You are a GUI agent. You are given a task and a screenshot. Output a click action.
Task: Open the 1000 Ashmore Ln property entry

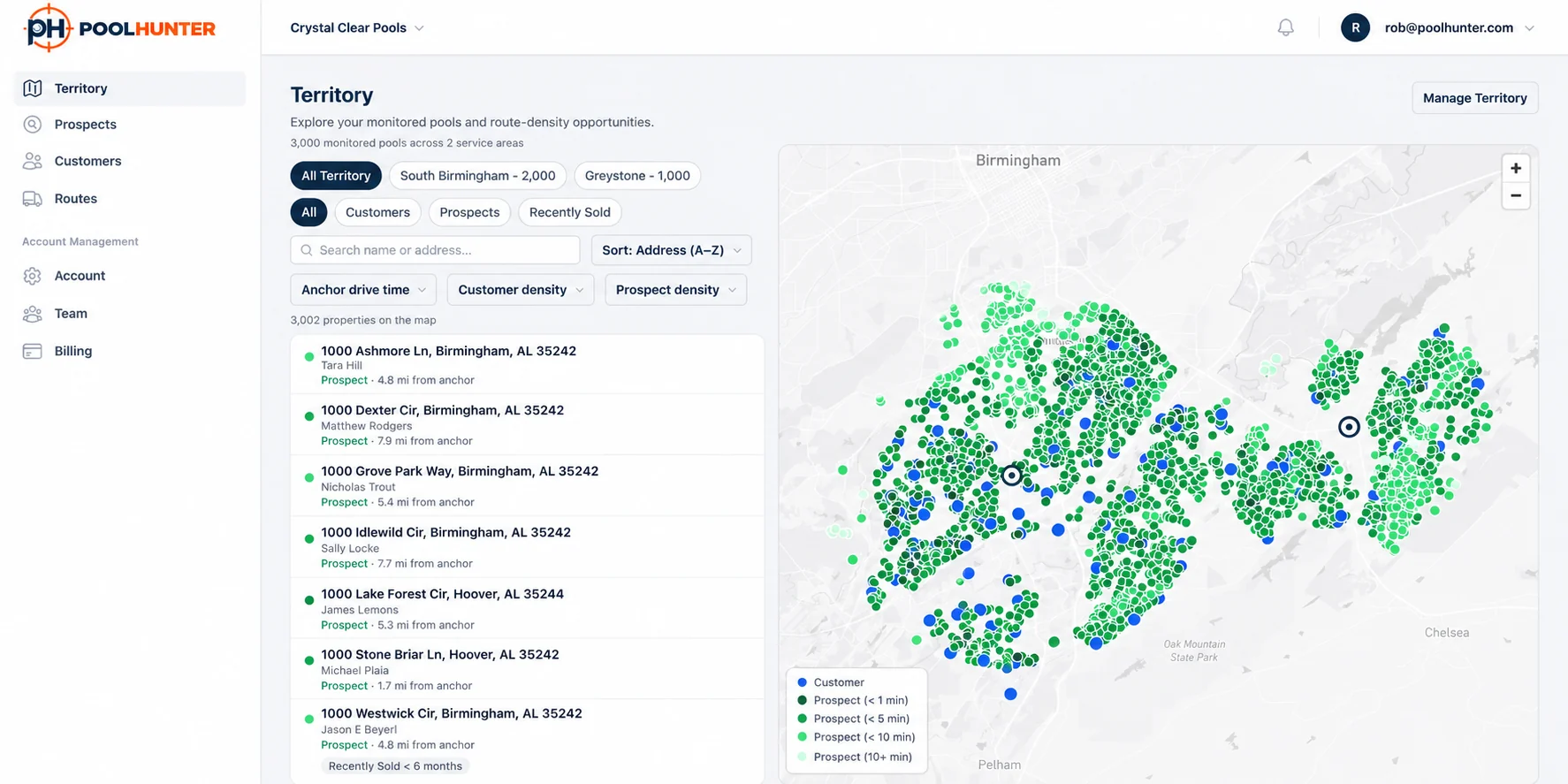[x=528, y=365]
